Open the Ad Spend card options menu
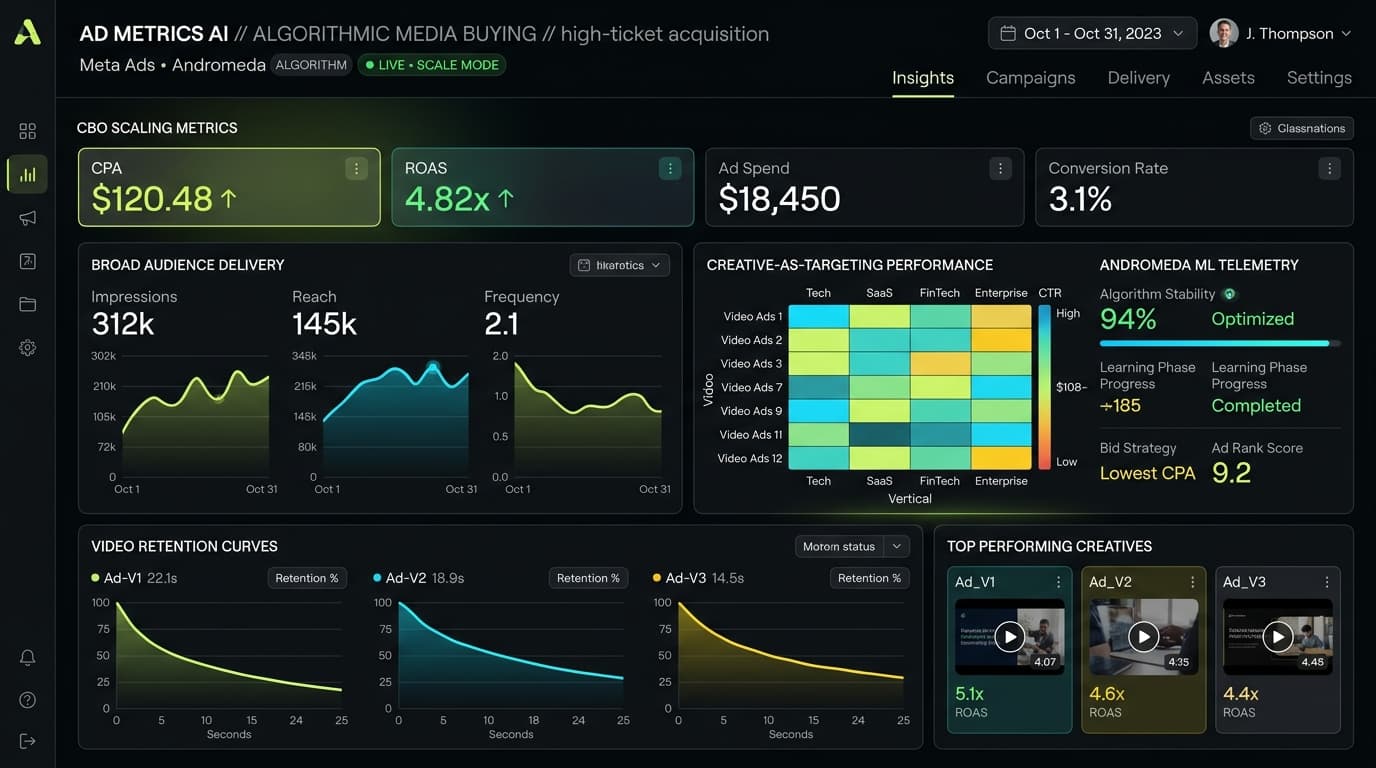This screenshot has height=768, width=1376. [x=1000, y=169]
